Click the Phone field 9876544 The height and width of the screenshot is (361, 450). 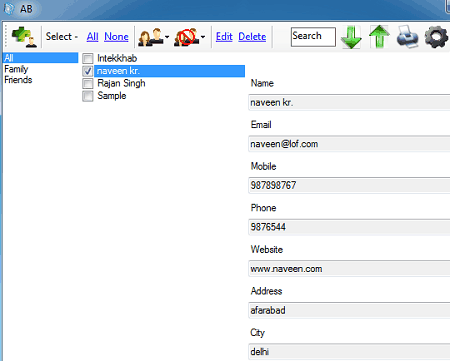pyautogui.click(x=349, y=227)
